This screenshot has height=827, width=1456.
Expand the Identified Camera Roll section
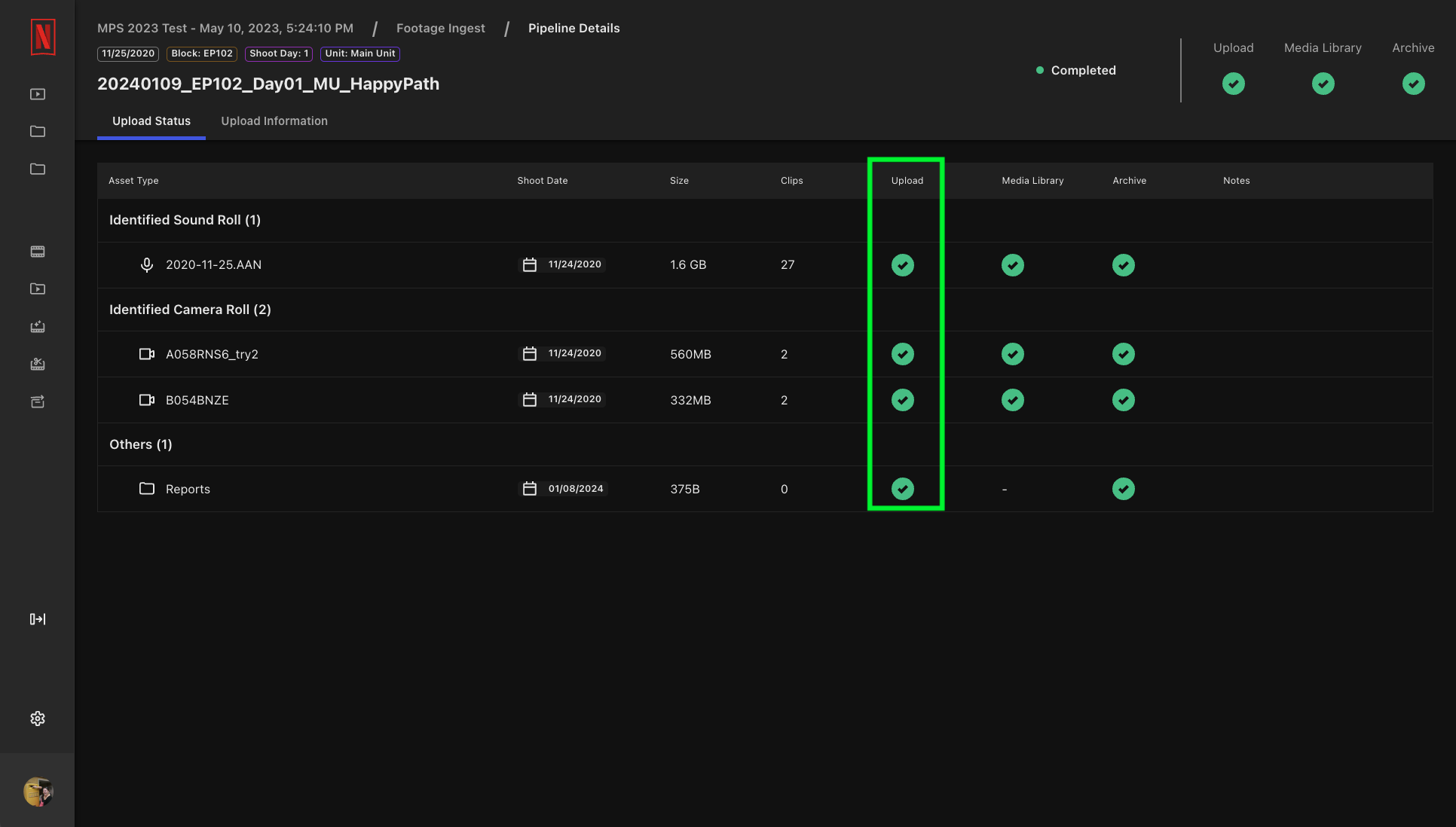click(x=190, y=309)
